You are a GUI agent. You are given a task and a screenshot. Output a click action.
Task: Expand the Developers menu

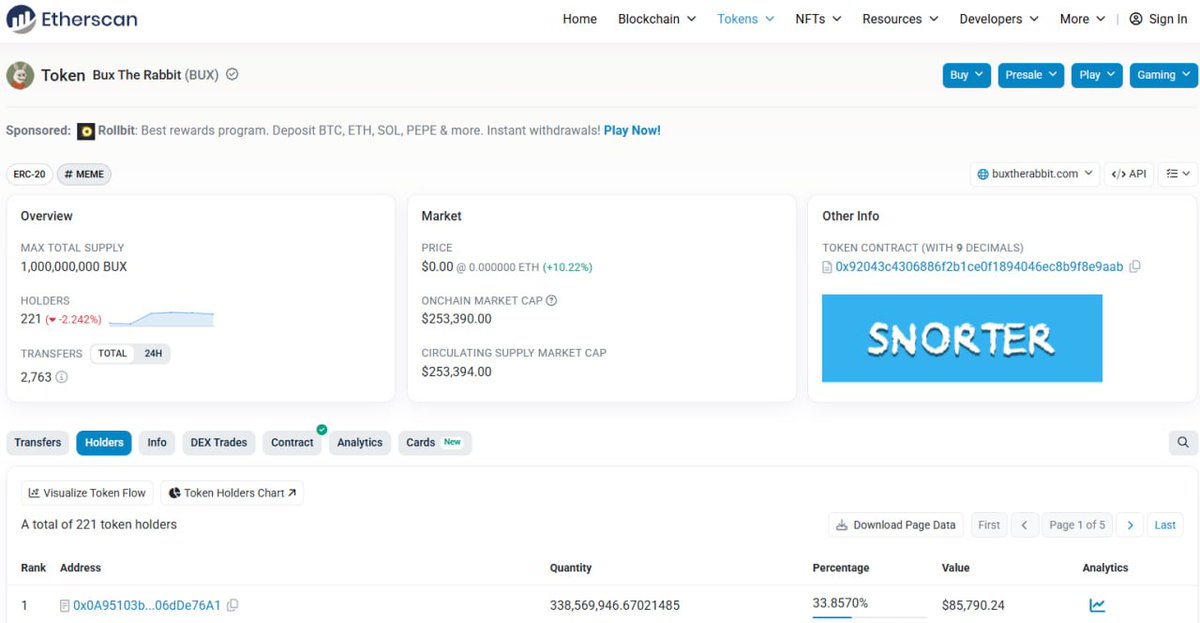tap(999, 19)
